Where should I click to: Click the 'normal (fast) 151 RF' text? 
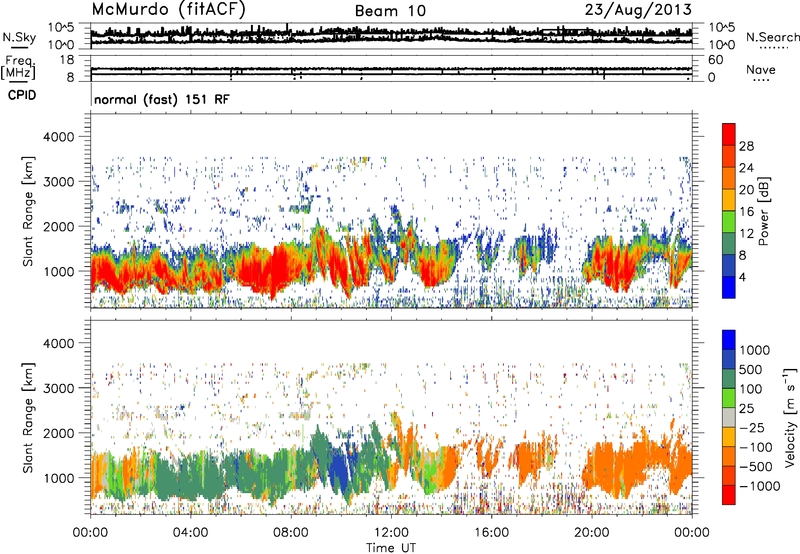coord(162,99)
